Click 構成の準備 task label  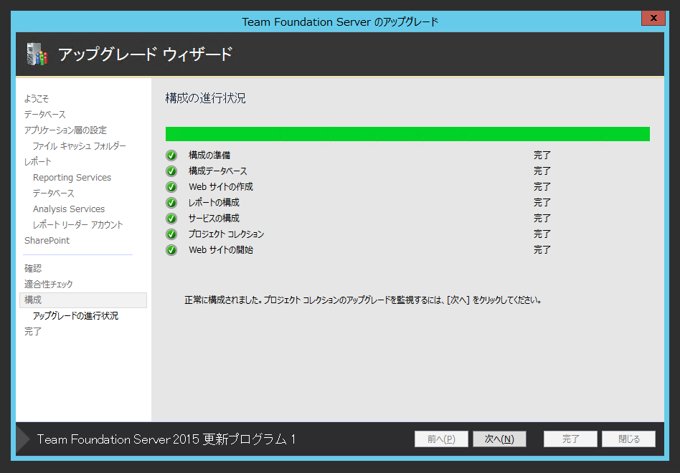coord(209,155)
